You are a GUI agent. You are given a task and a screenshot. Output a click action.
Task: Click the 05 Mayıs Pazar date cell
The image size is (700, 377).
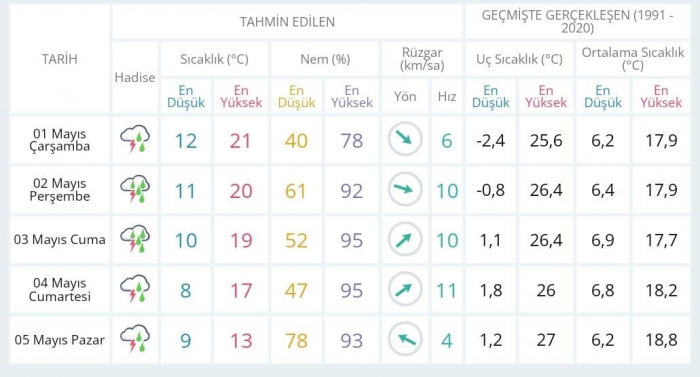pos(59,340)
